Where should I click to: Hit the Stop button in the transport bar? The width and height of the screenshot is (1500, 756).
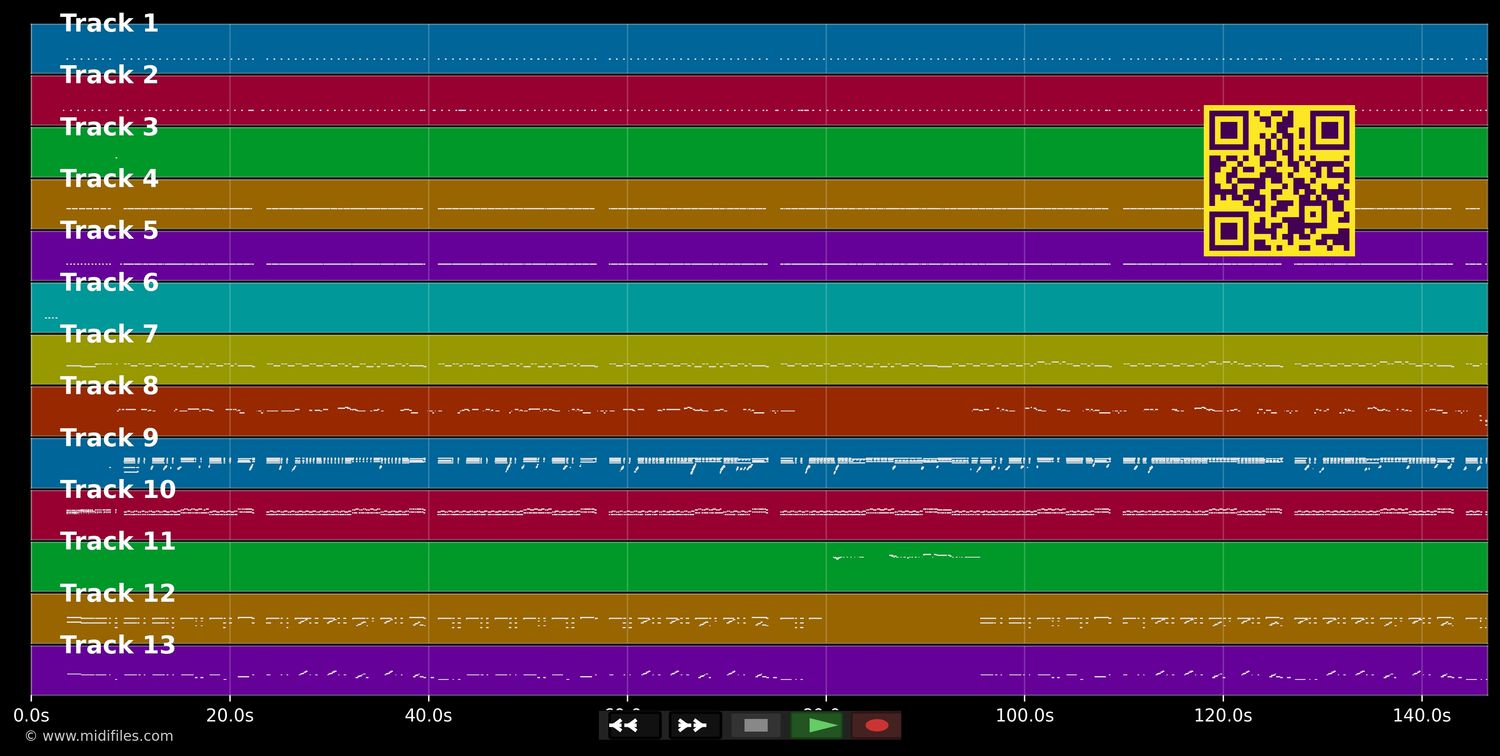[x=755, y=725]
